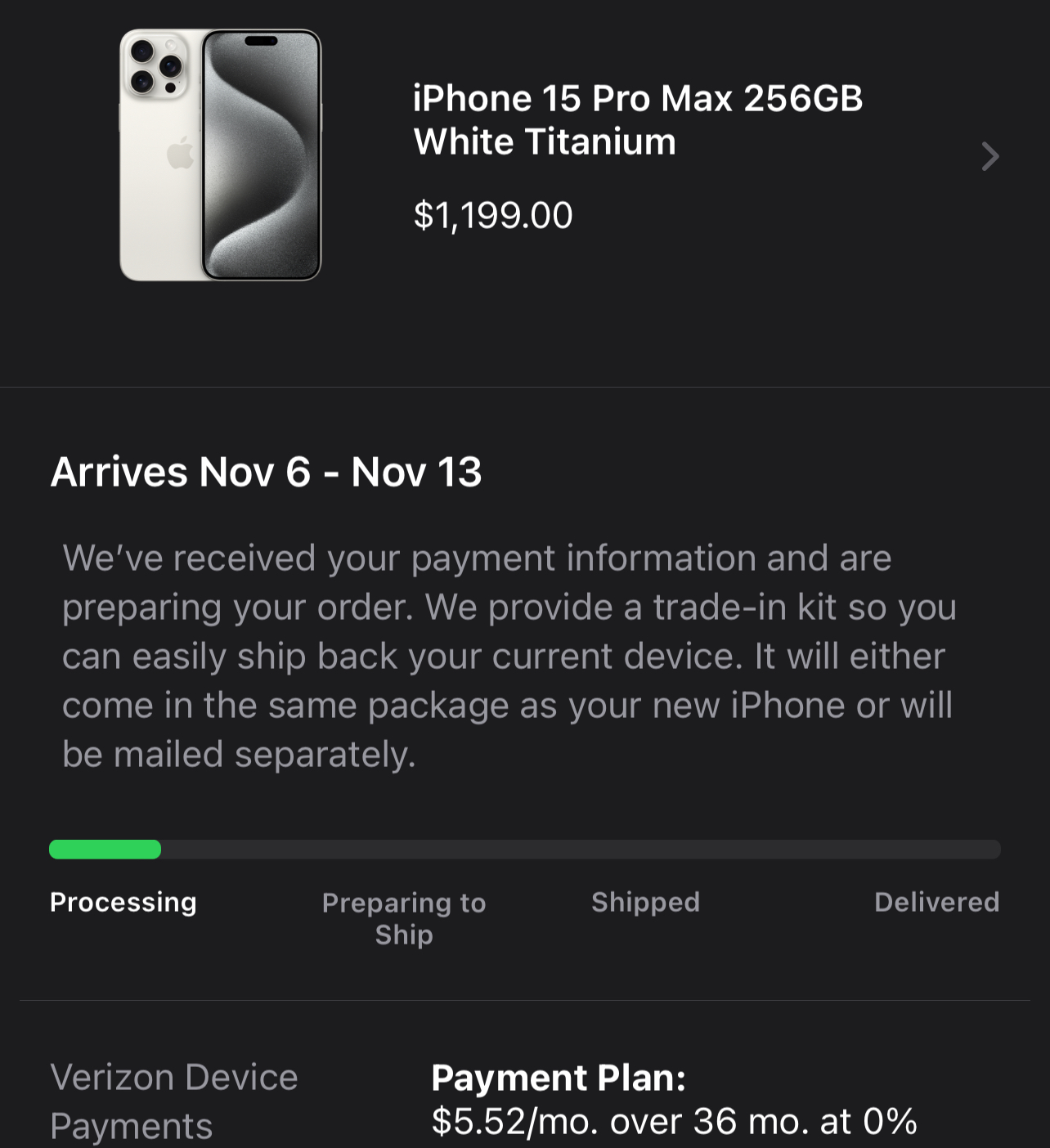Tap the front display of the pictured iPhone
1050x1148 pixels.
coord(262,164)
